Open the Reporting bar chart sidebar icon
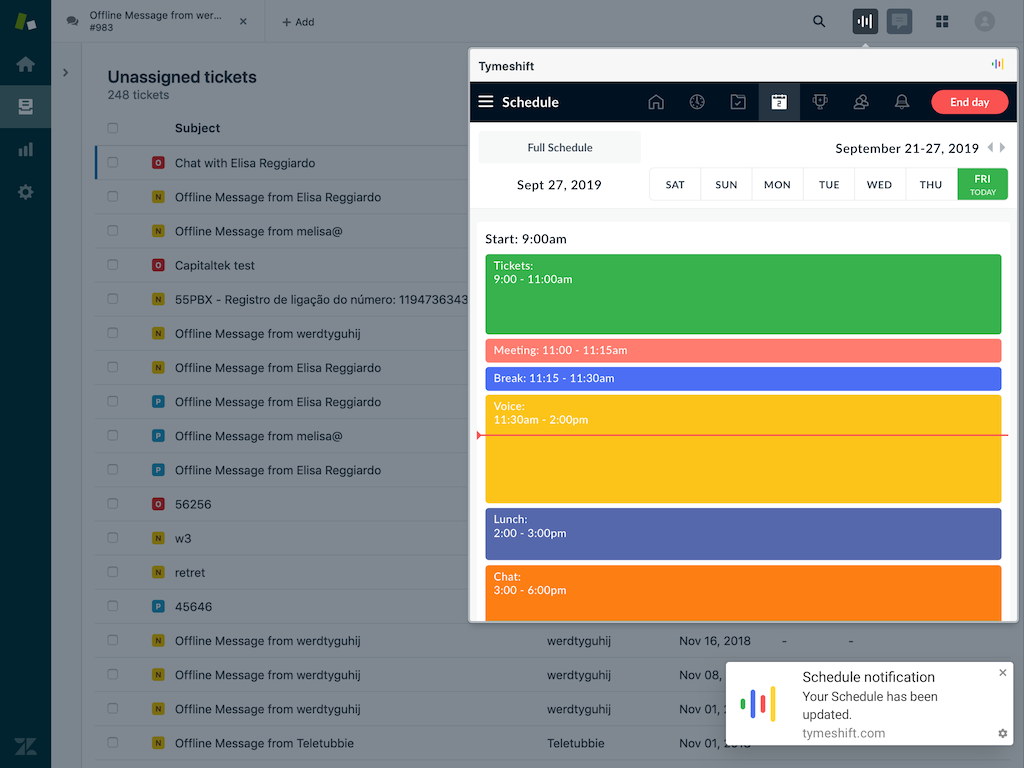Screen dimensions: 1024x768 coord(26,150)
